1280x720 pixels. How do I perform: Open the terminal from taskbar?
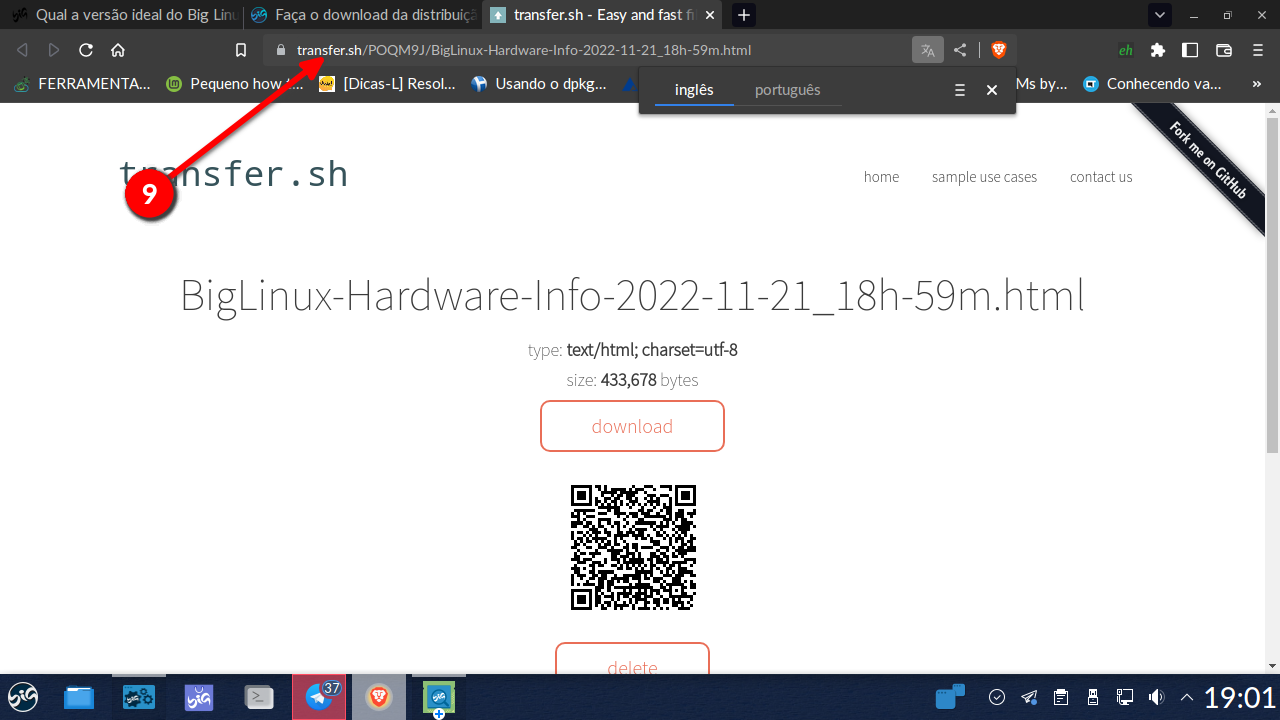pyautogui.click(x=260, y=697)
